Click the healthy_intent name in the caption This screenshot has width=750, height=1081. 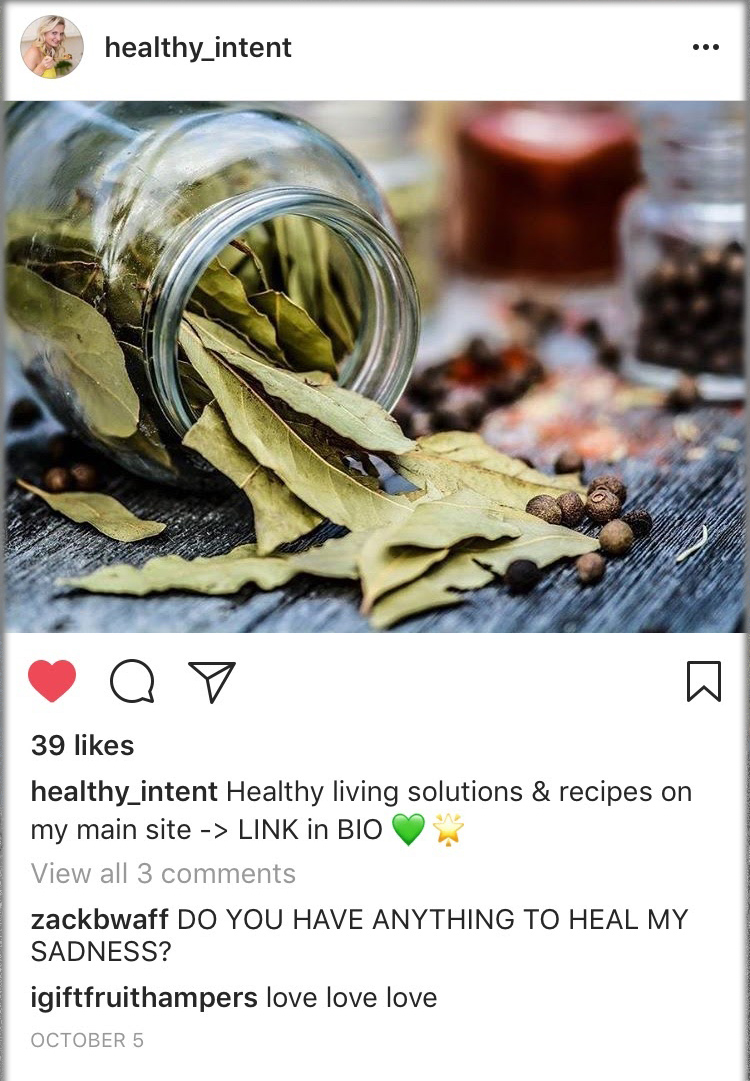(x=124, y=791)
